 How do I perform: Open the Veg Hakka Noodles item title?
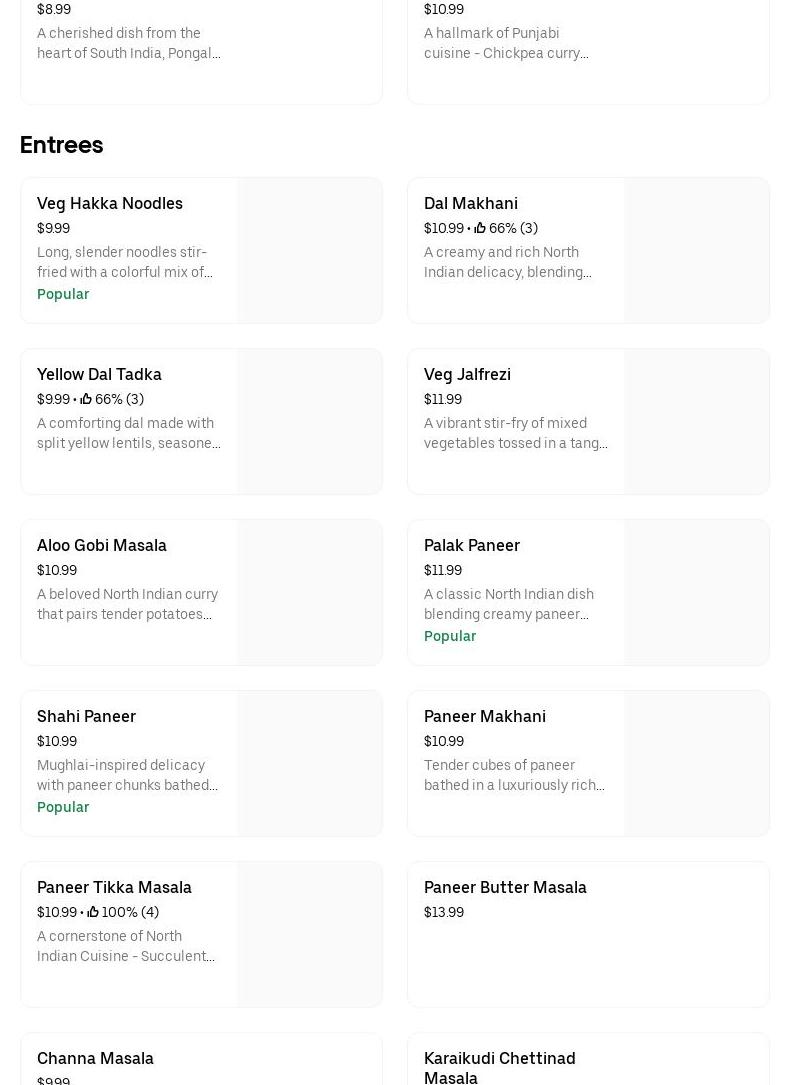(110, 203)
